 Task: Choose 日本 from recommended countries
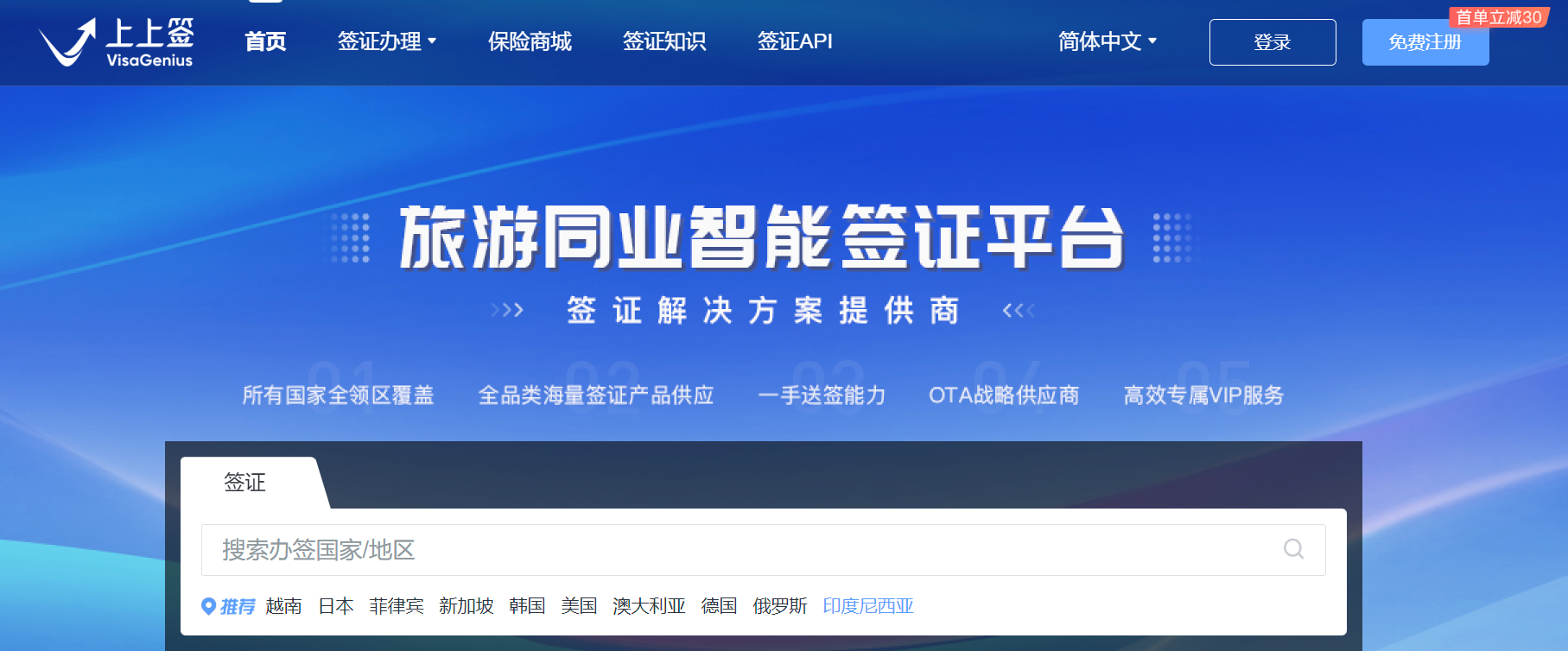(336, 606)
